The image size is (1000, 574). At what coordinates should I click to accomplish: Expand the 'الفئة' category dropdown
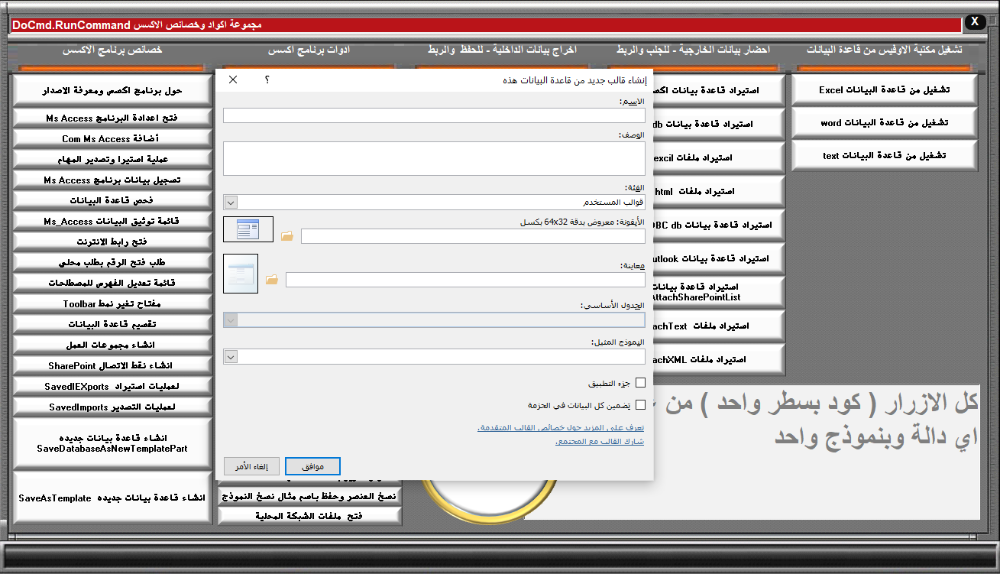pyautogui.click(x=230, y=202)
